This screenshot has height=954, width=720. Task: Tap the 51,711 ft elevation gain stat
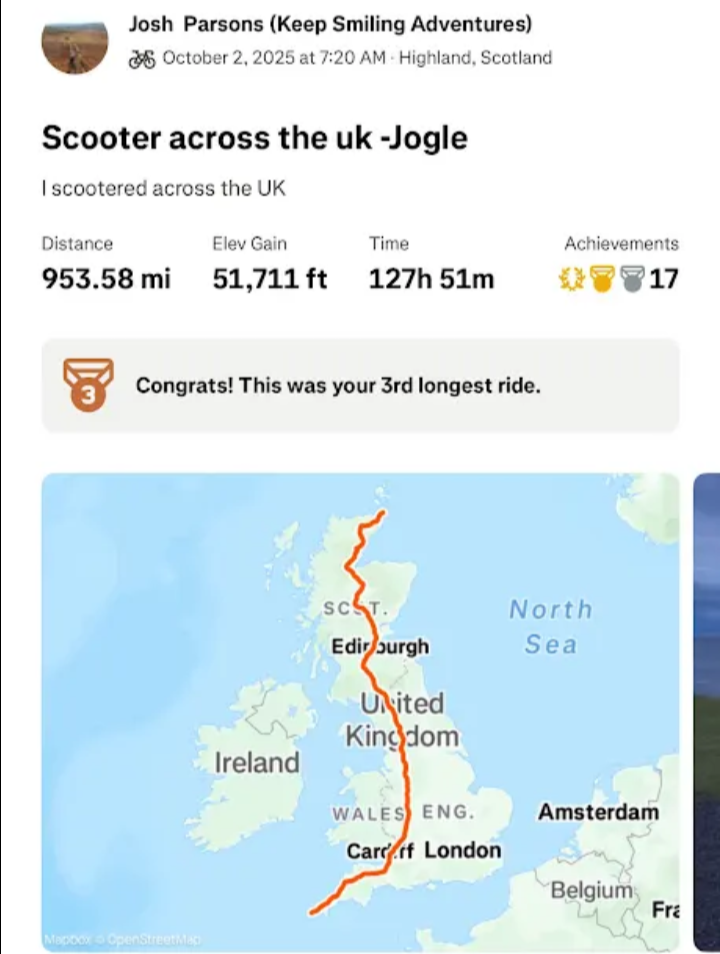click(269, 278)
